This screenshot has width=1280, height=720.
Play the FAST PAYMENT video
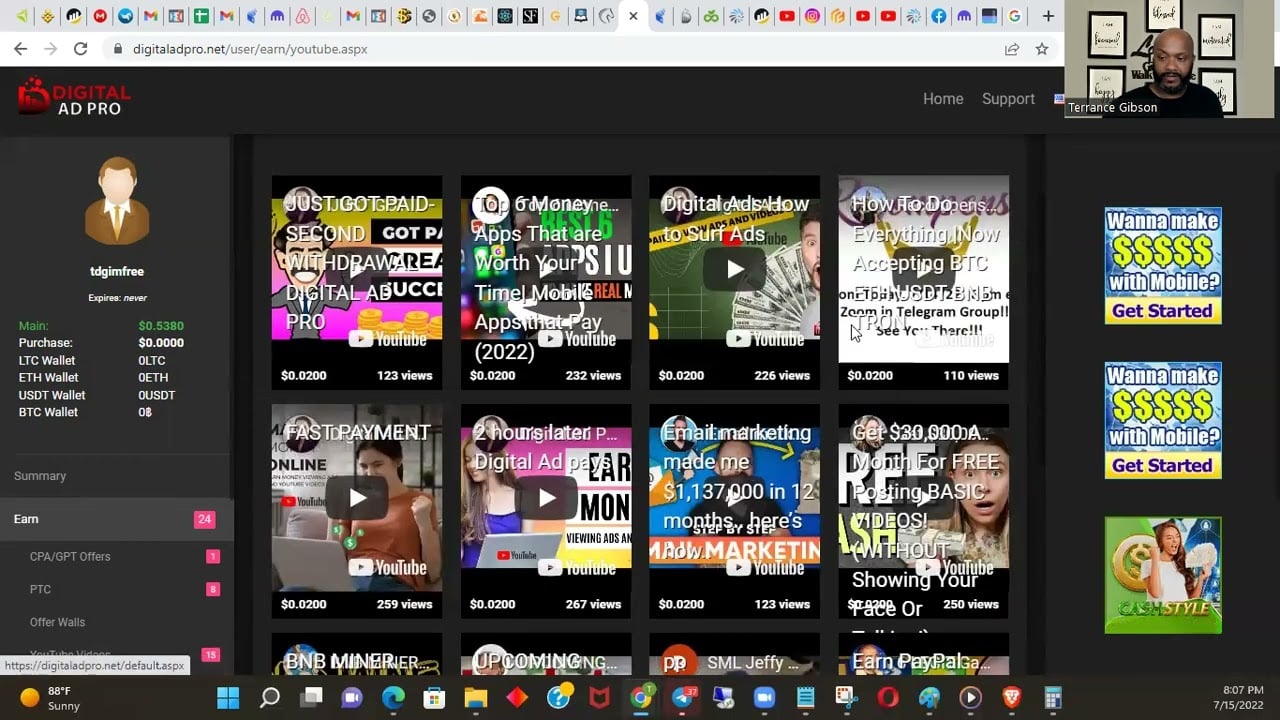[x=357, y=497]
